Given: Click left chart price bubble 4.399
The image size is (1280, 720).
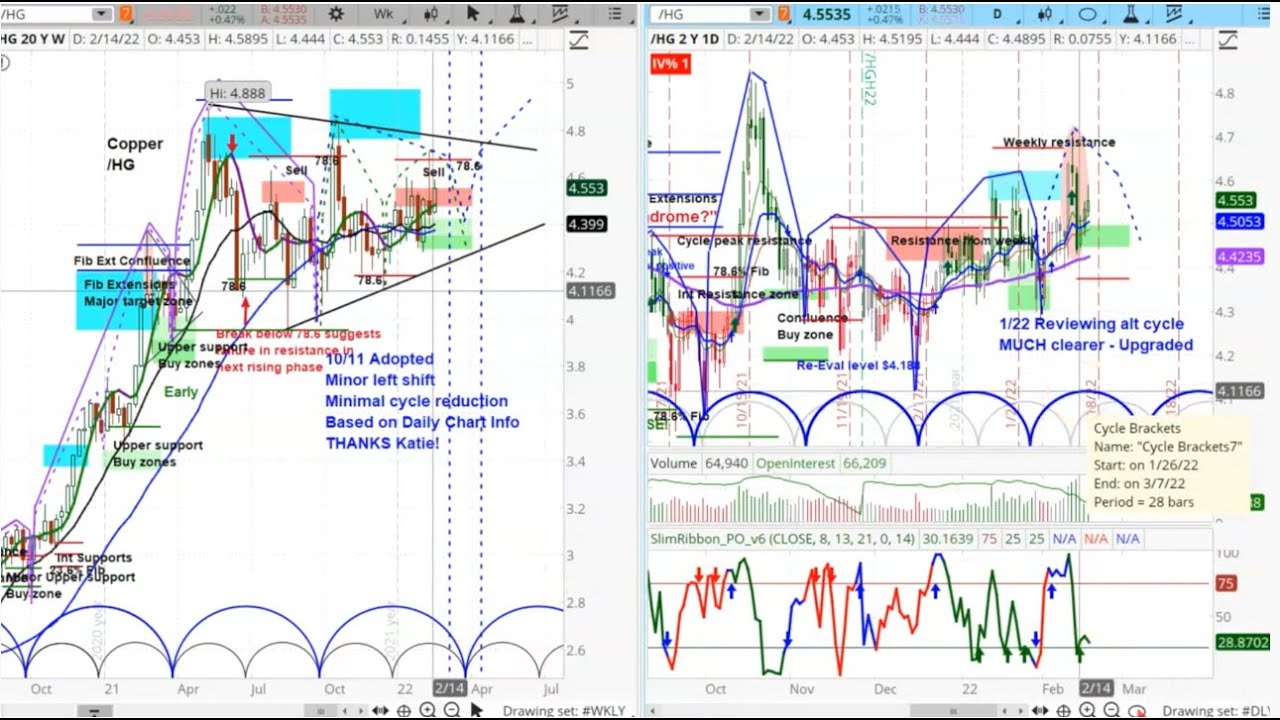Looking at the screenshot, I should pyautogui.click(x=587, y=225).
